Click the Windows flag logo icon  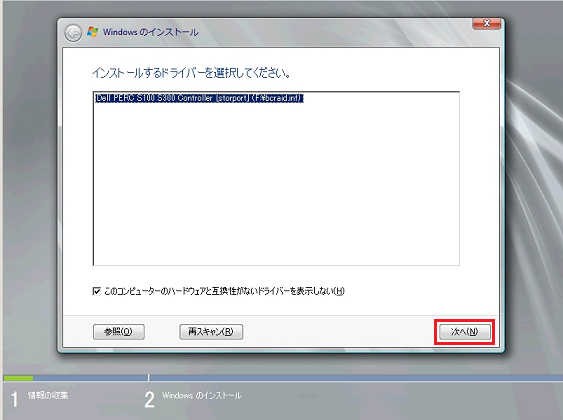point(93,32)
